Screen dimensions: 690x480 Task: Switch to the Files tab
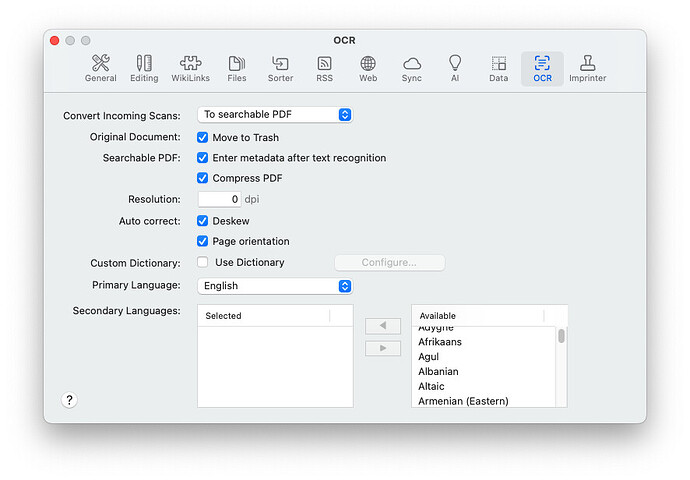pyautogui.click(x=236, y=68)
